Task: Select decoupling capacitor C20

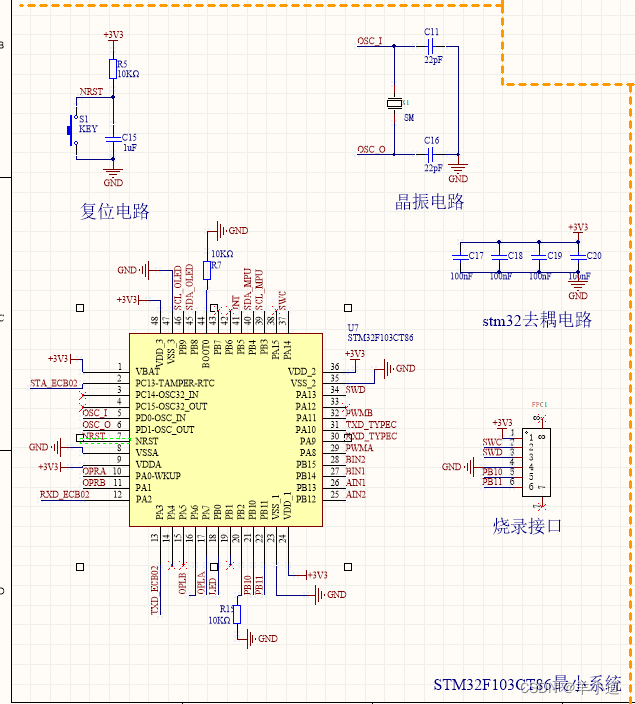Action: [578, 257]
